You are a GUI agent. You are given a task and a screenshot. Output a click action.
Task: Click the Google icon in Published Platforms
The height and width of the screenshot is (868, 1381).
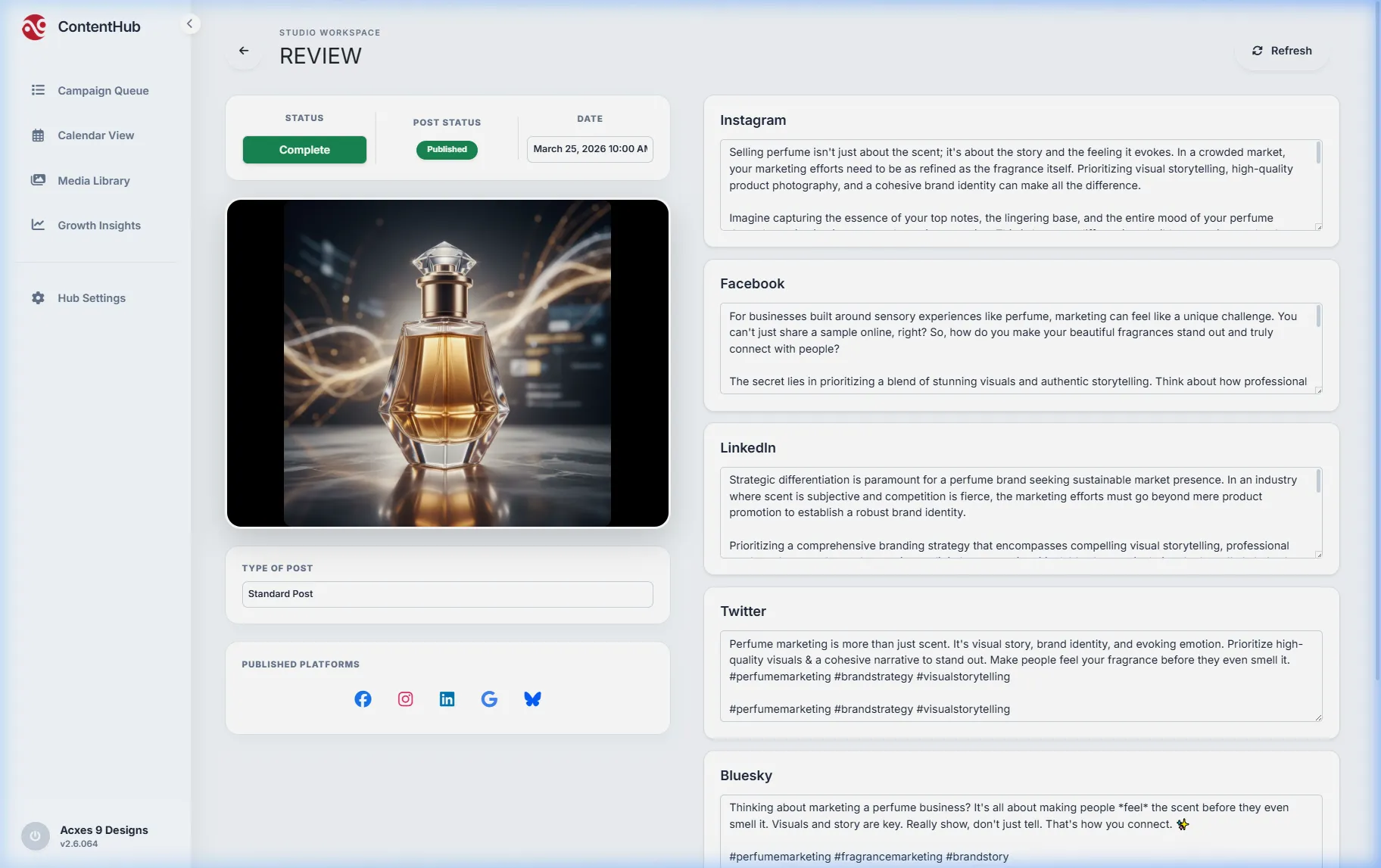(490, 698)
